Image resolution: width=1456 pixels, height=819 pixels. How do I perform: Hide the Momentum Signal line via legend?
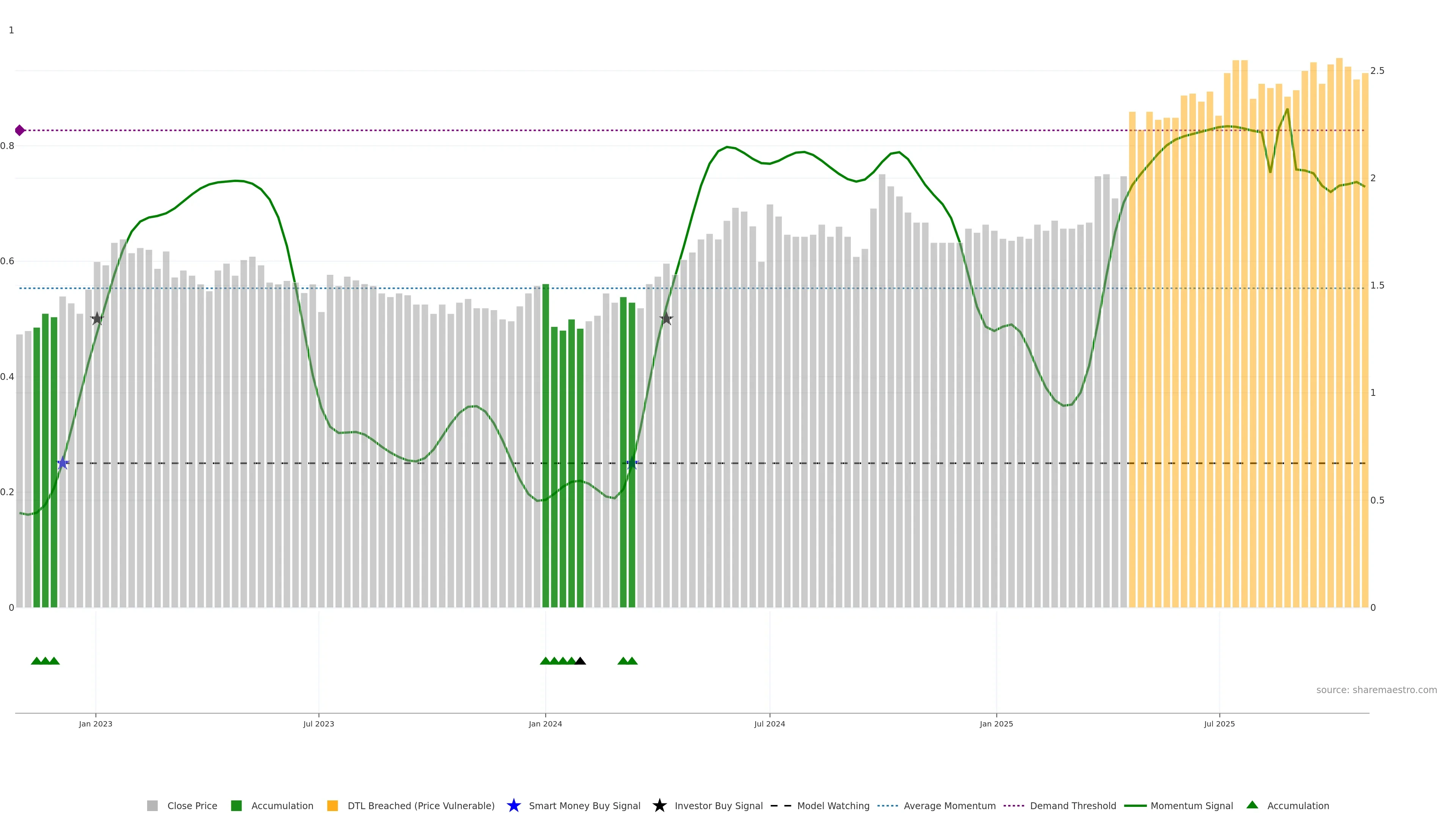[1191, 805]
